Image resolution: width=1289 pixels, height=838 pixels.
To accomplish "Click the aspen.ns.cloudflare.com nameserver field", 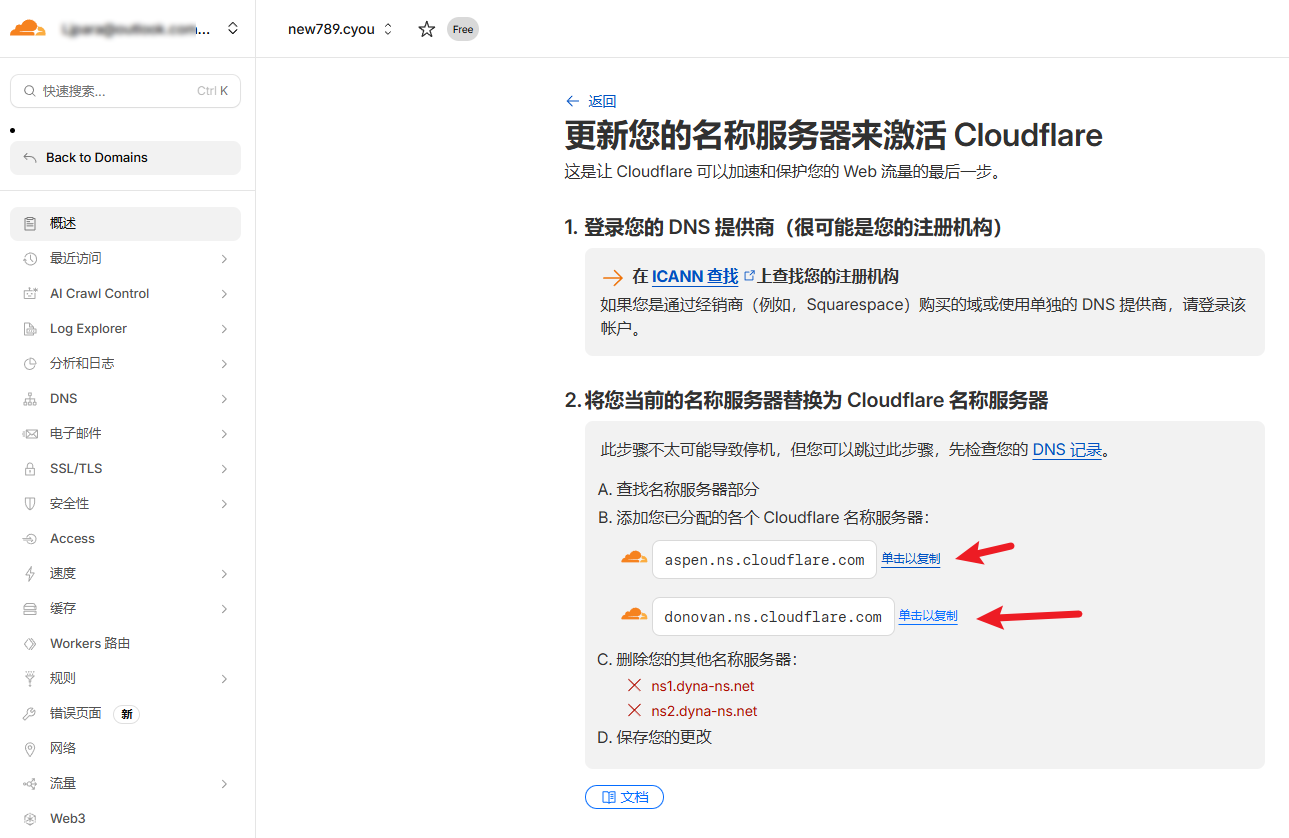I will coord(764,560).
